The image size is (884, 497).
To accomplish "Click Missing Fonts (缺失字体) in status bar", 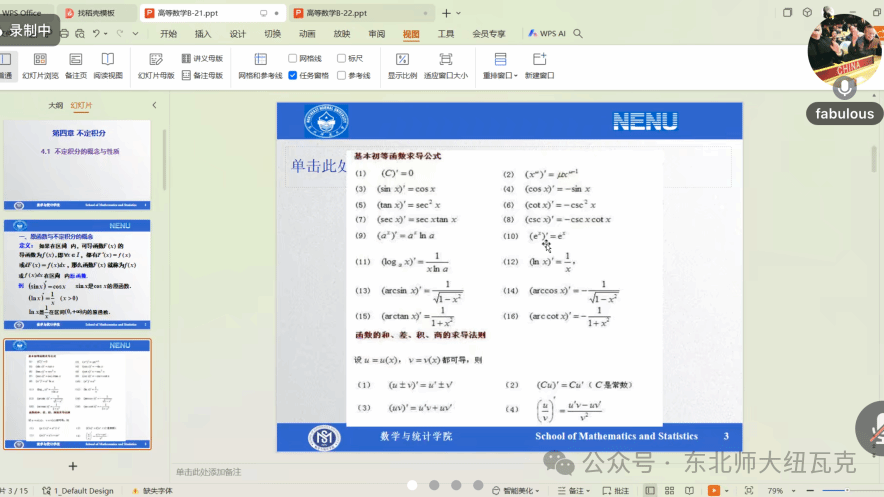I will pos(152,491).
